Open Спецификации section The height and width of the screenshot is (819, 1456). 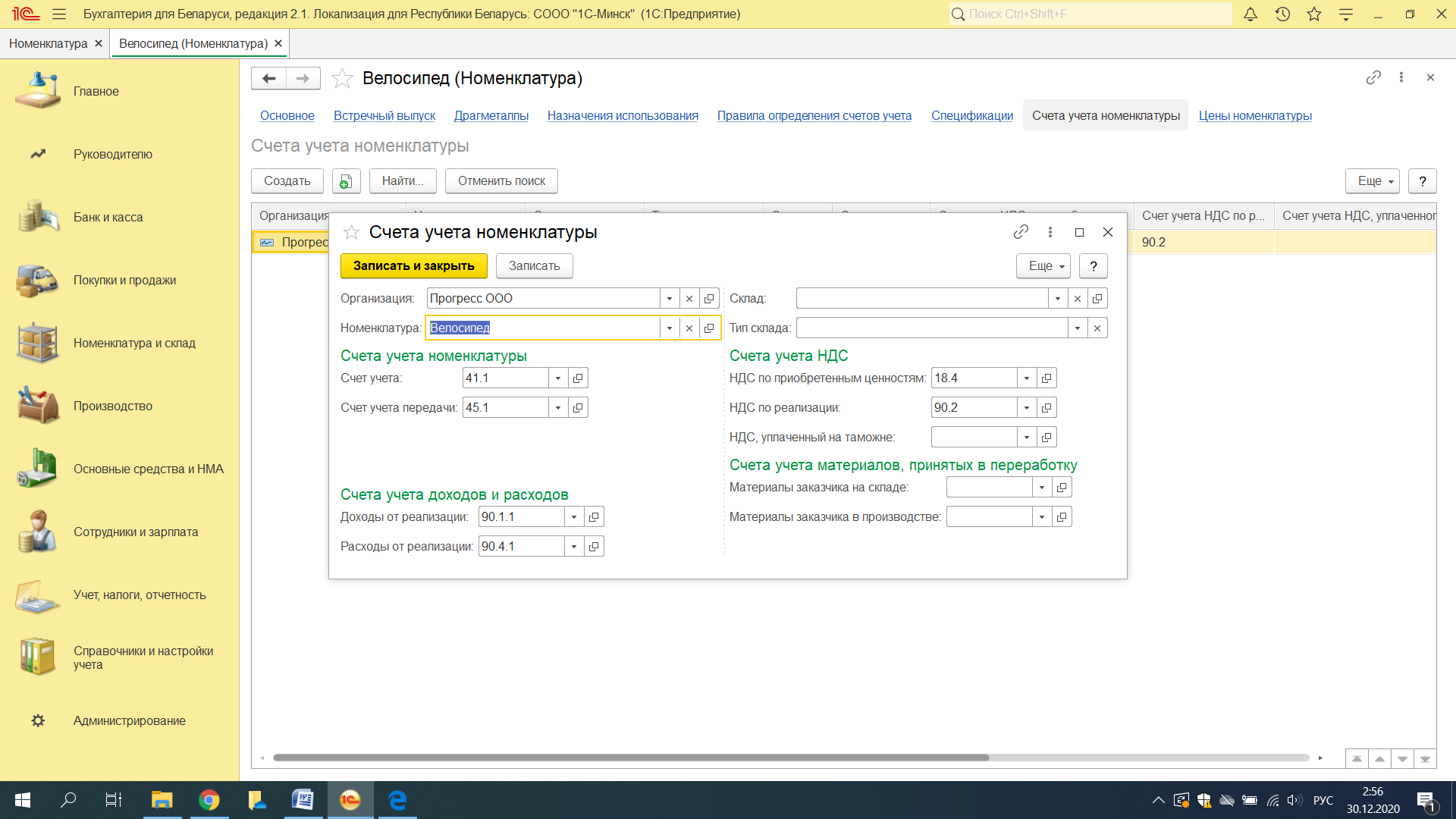click(972, 115)
